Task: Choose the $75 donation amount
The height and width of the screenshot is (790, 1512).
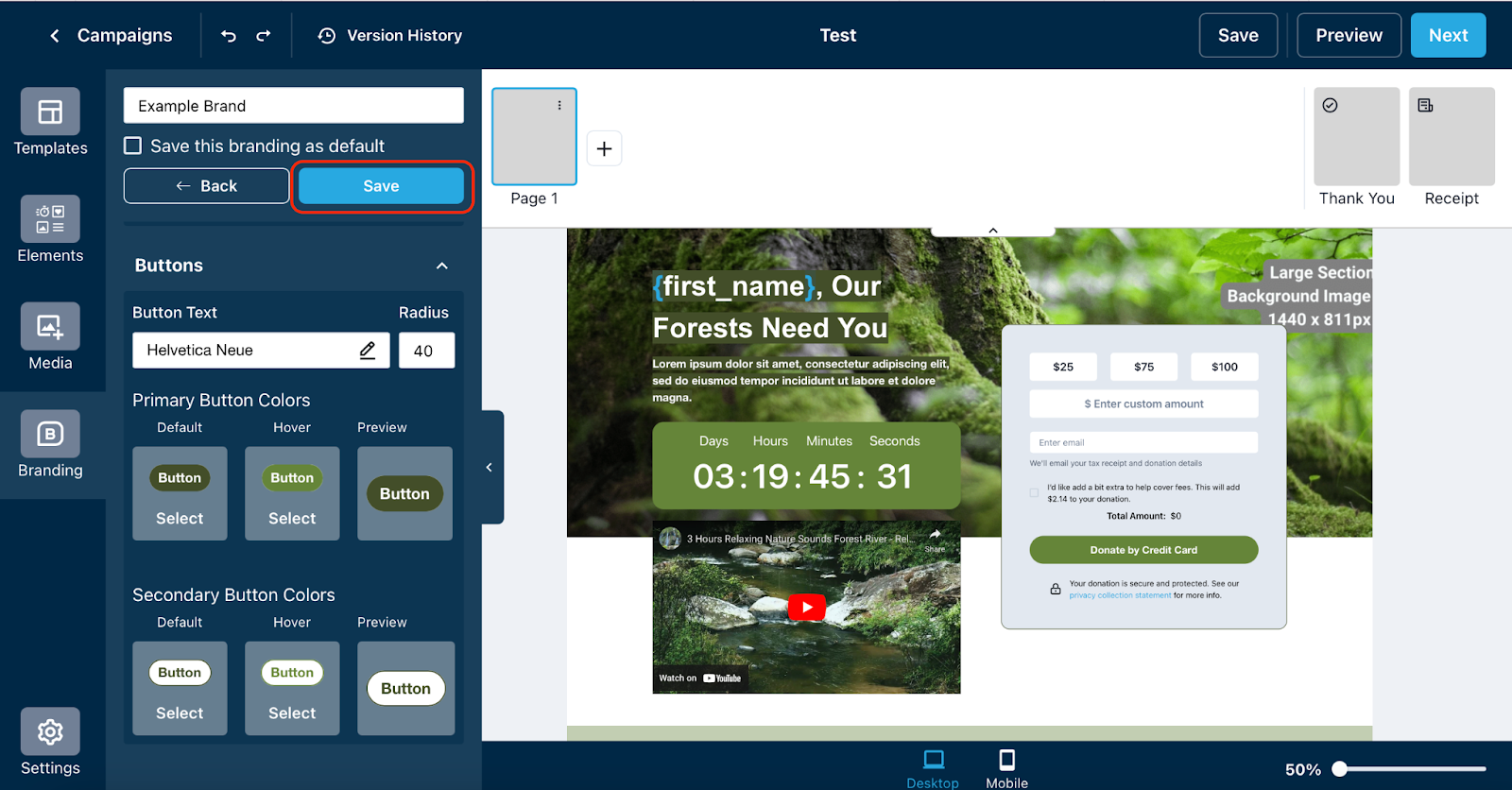Action: pyautogui.click(x=1143, y=367)
